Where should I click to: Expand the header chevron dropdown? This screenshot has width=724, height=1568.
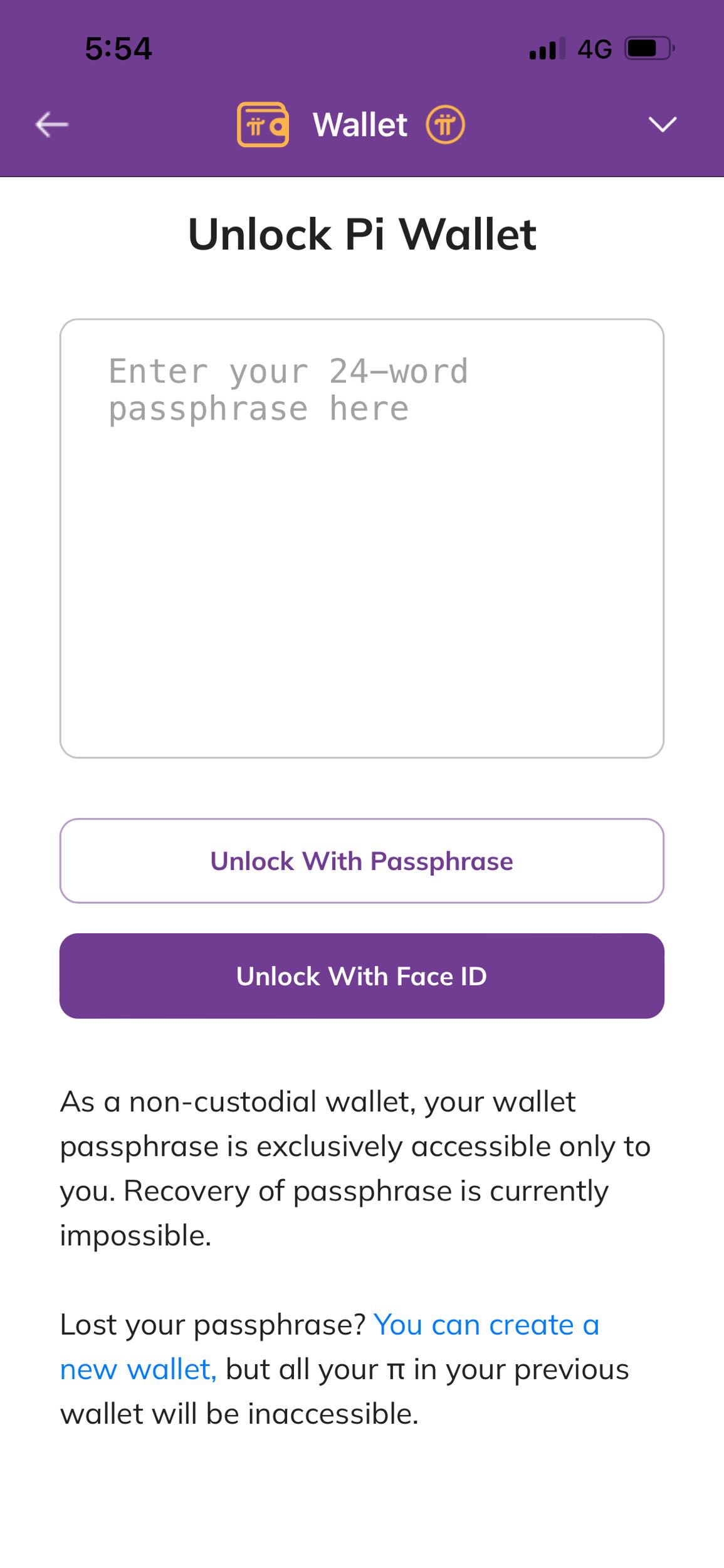pyautogui.click(x=662, y=124)
